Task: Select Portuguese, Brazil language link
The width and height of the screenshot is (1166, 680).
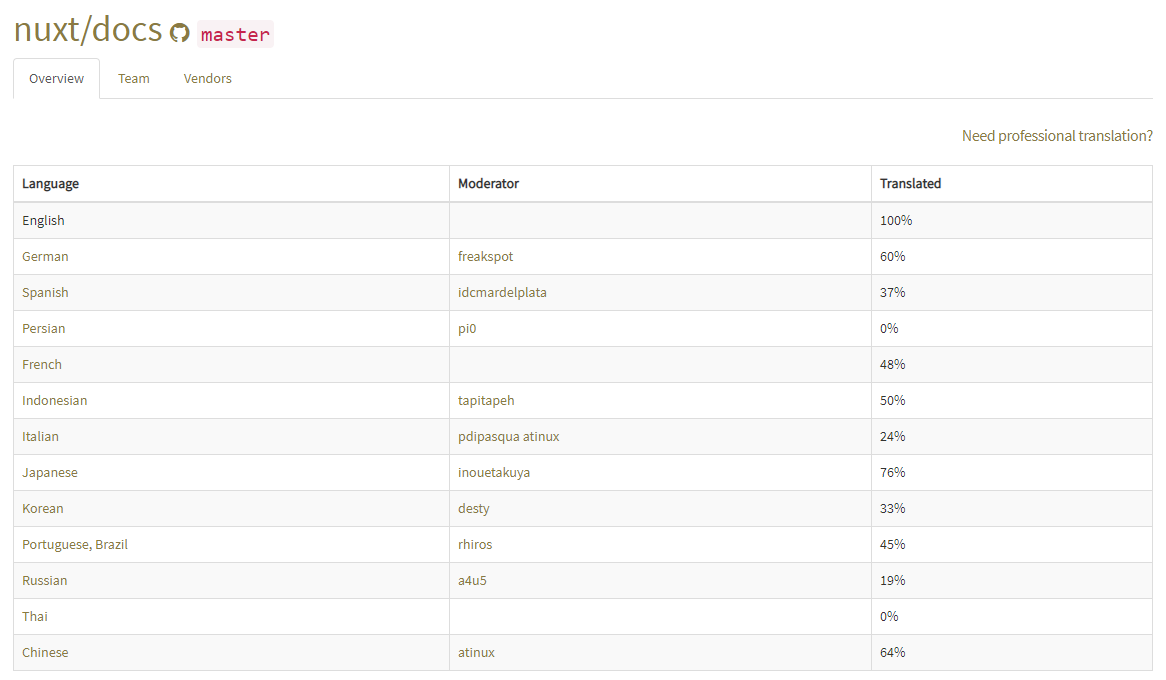Action: point(75,545)
